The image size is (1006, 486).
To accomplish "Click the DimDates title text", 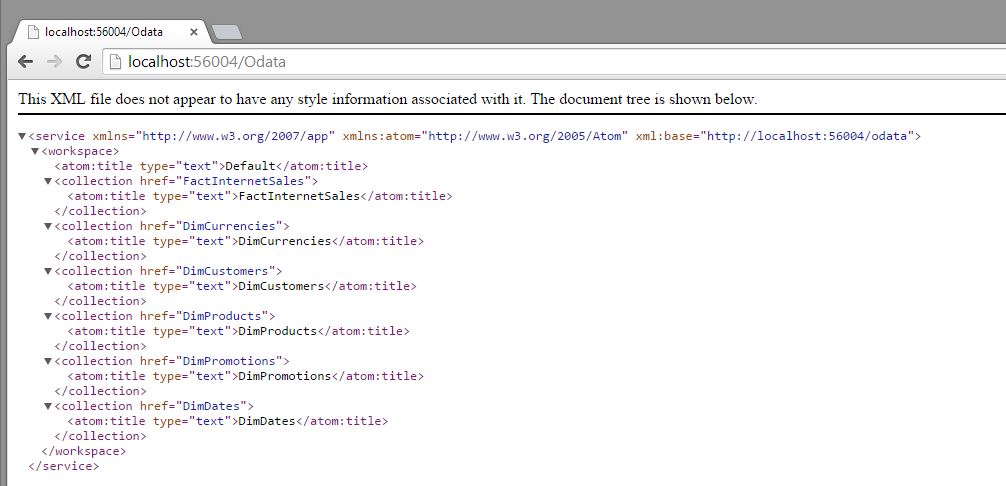I will (x=266, y=421).
